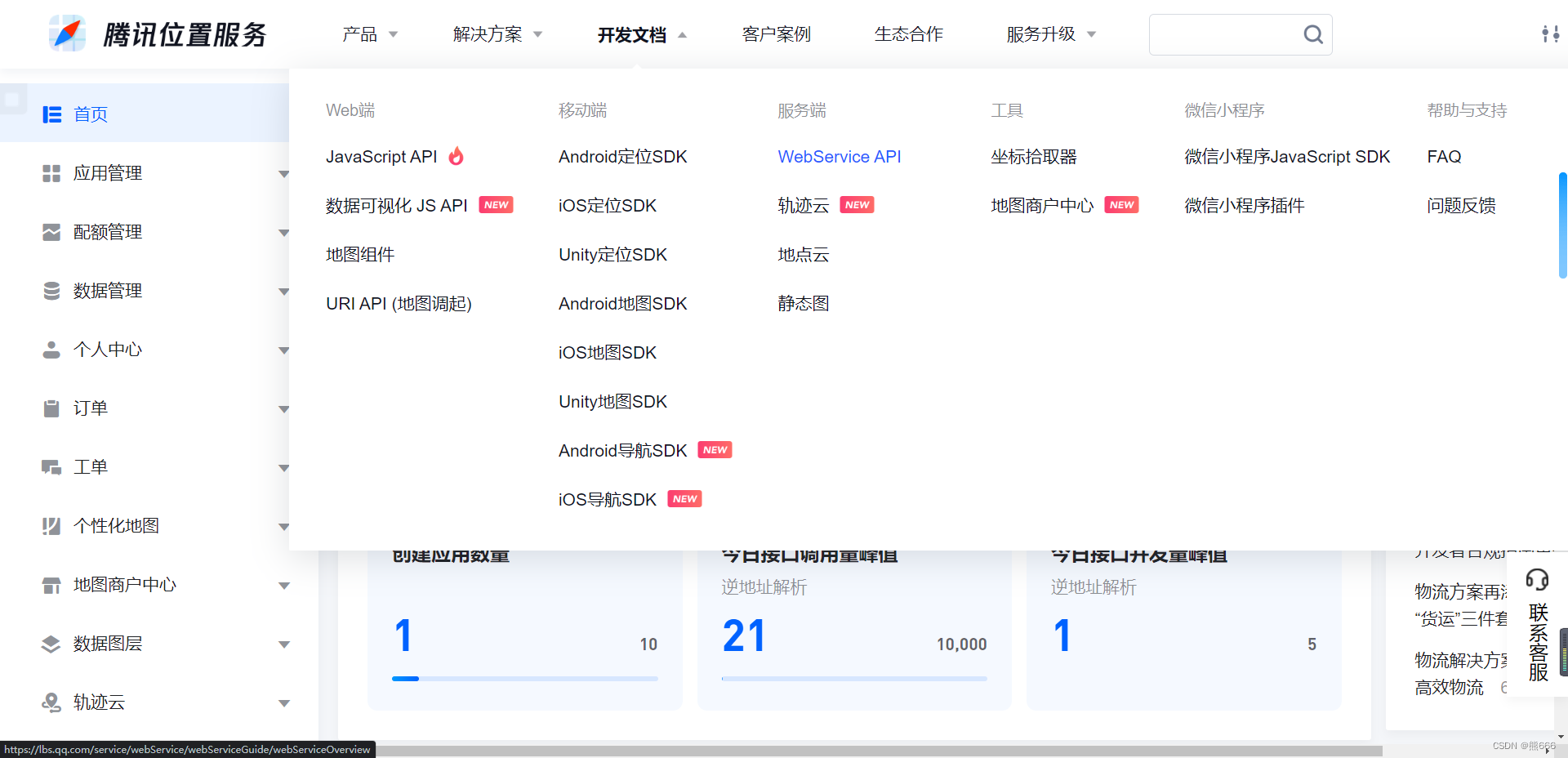This screenshot has height=758, width=1568.
Task: Click the 个人中心 person icon
Action: [x=51, y=350]
